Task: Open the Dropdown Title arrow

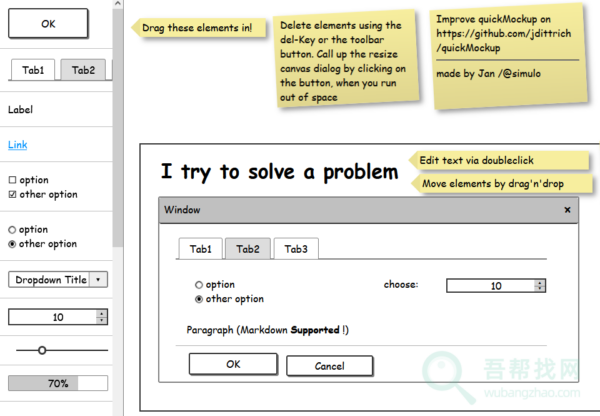Action: [98, 280]
